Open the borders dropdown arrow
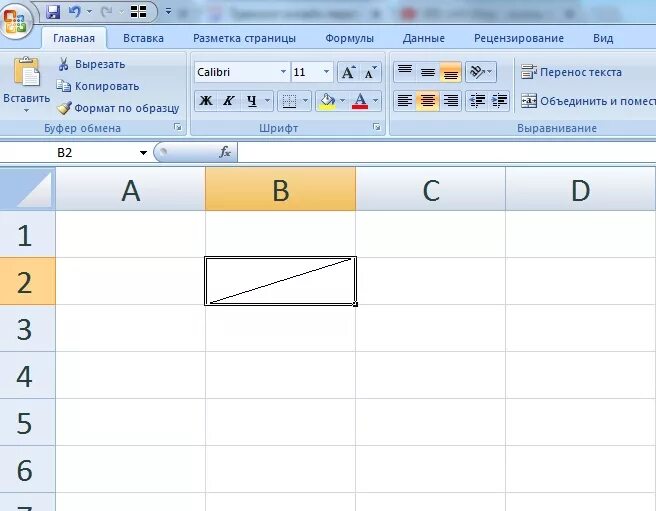The image size is (656, 511). [x=305, y=101]
